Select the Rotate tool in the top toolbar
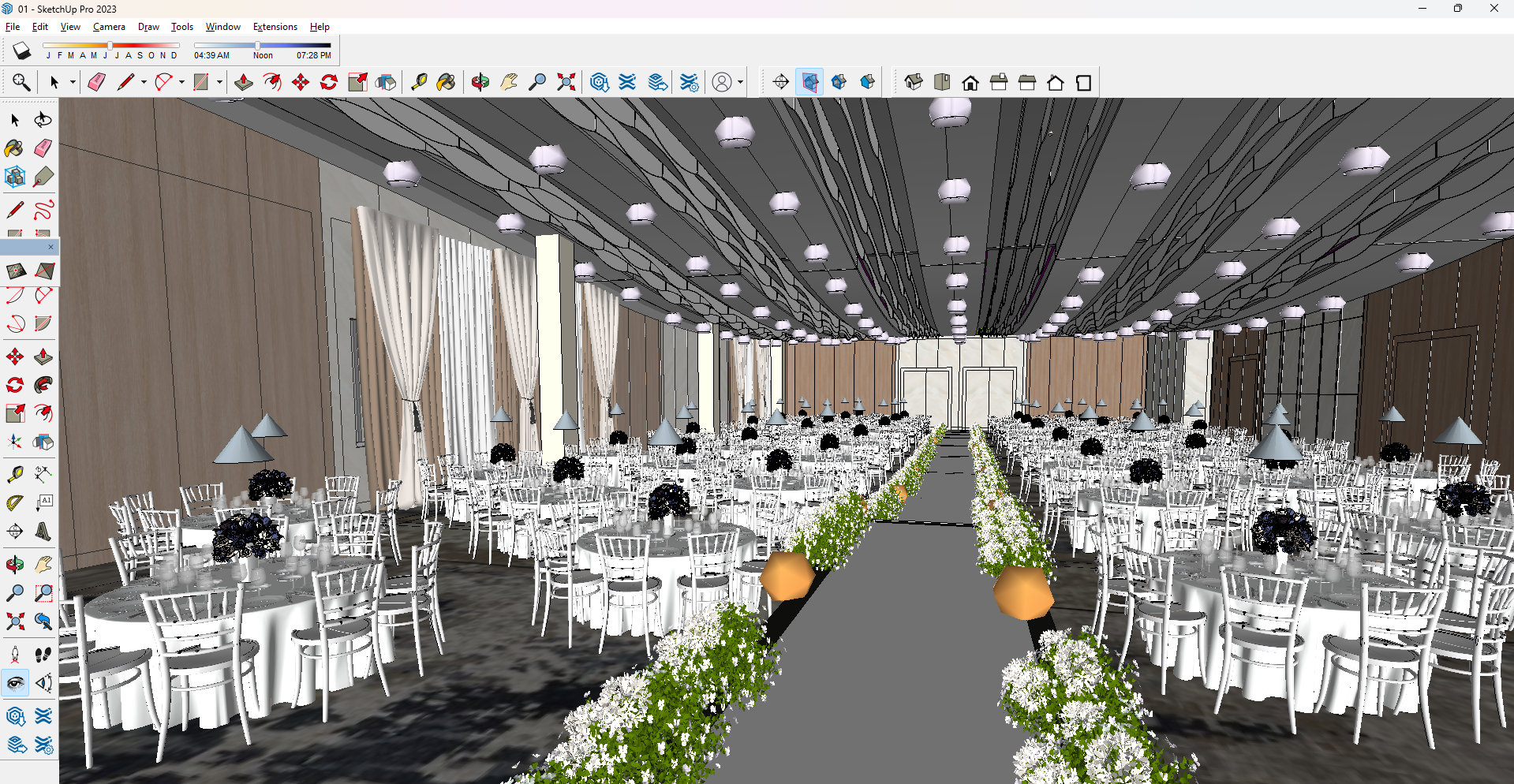 pos(329,82)
